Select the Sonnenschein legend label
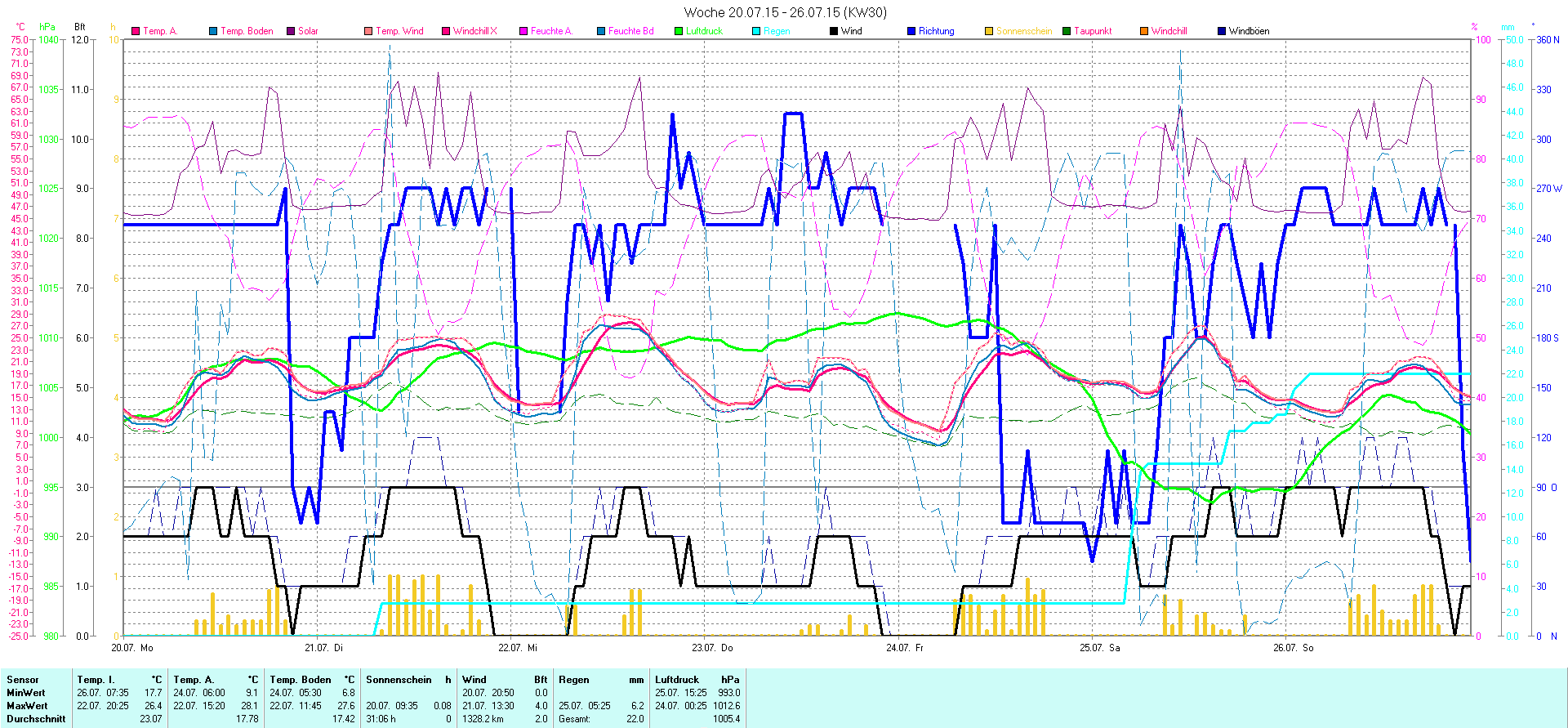Viewport: 1568px width, 728px height. pyautogui.click(x=1023, y=31)
